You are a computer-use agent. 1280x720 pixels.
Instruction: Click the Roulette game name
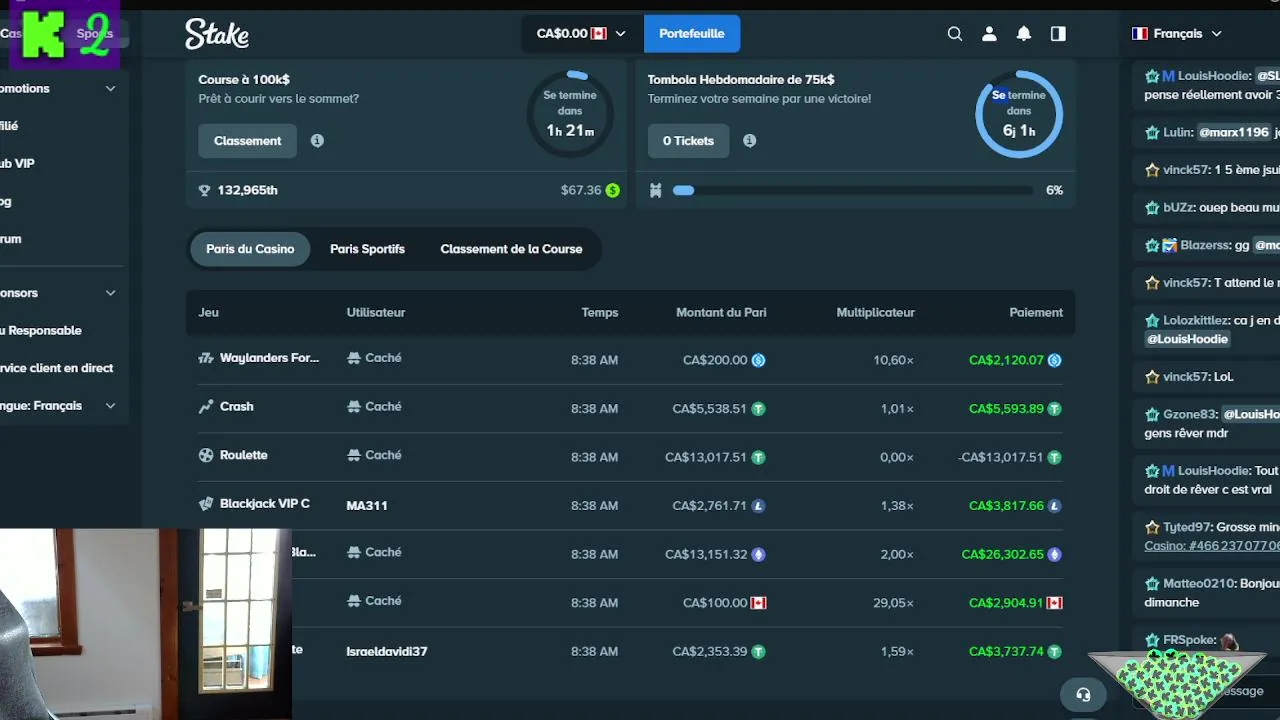[x=244, y=455]
